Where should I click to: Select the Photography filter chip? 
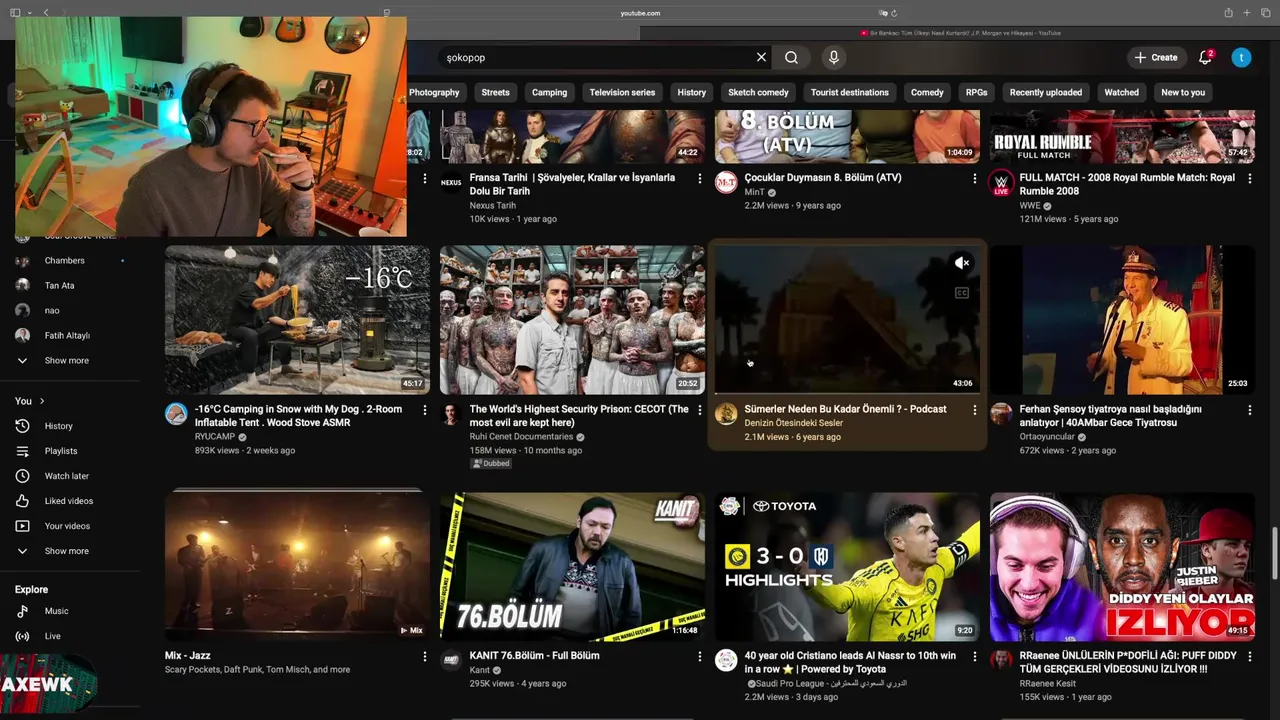434,92
